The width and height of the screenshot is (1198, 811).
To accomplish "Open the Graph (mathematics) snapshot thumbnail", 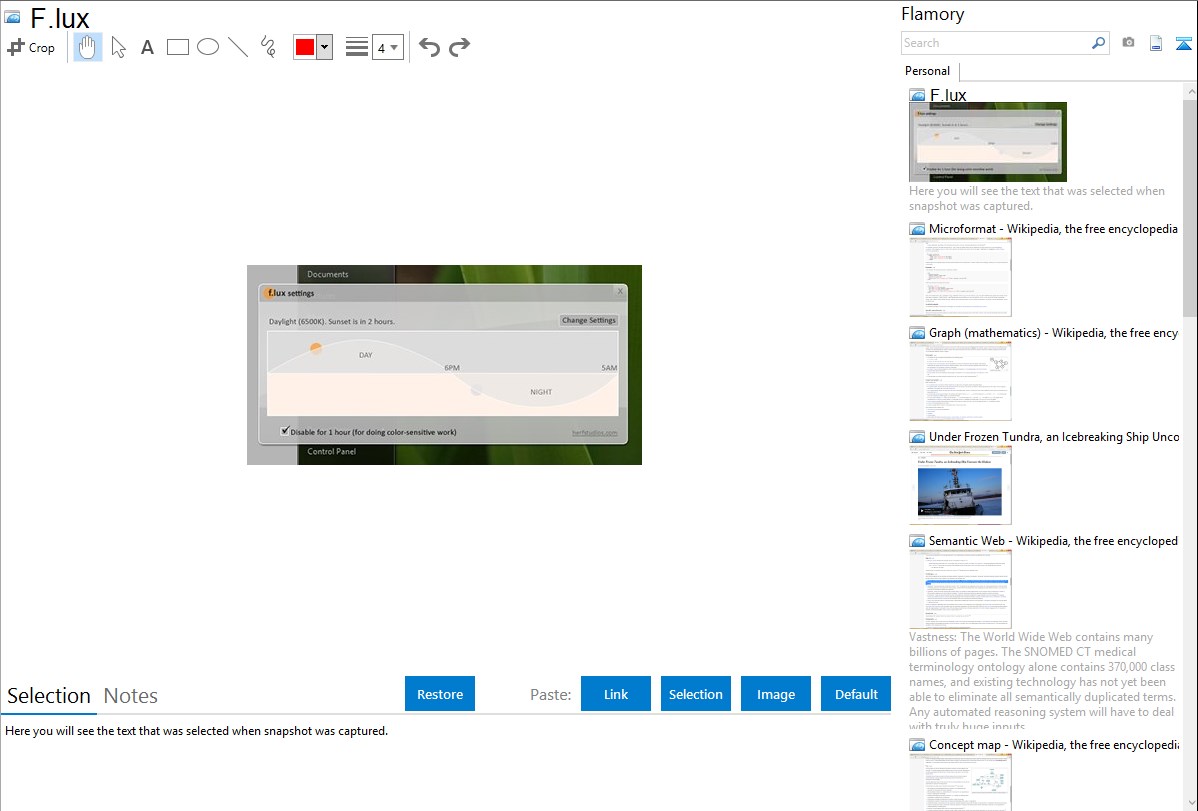I will 960,381.
